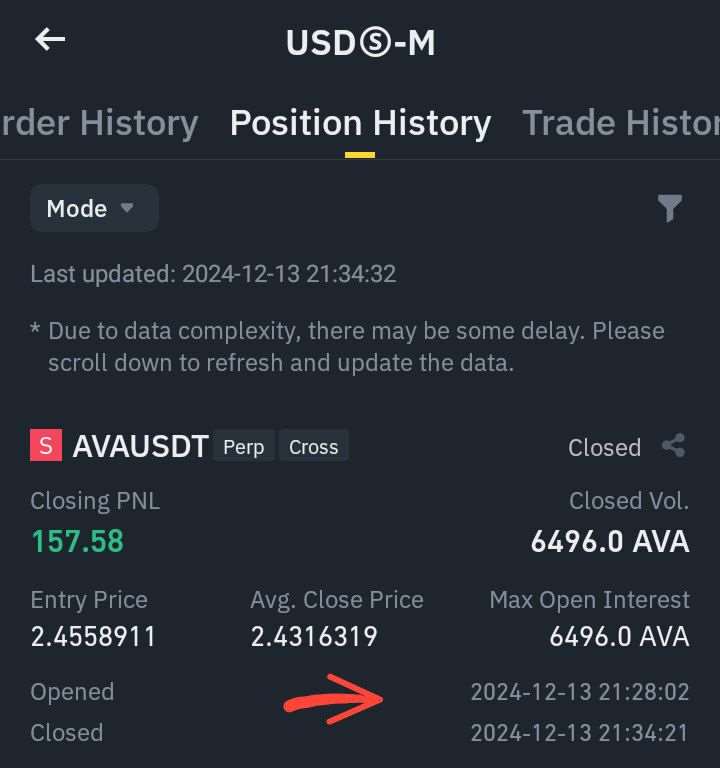Image resolution: width=720 pixels, height=768 pixels.
Task: Tap the Perp tag
Action: point(243,446)
